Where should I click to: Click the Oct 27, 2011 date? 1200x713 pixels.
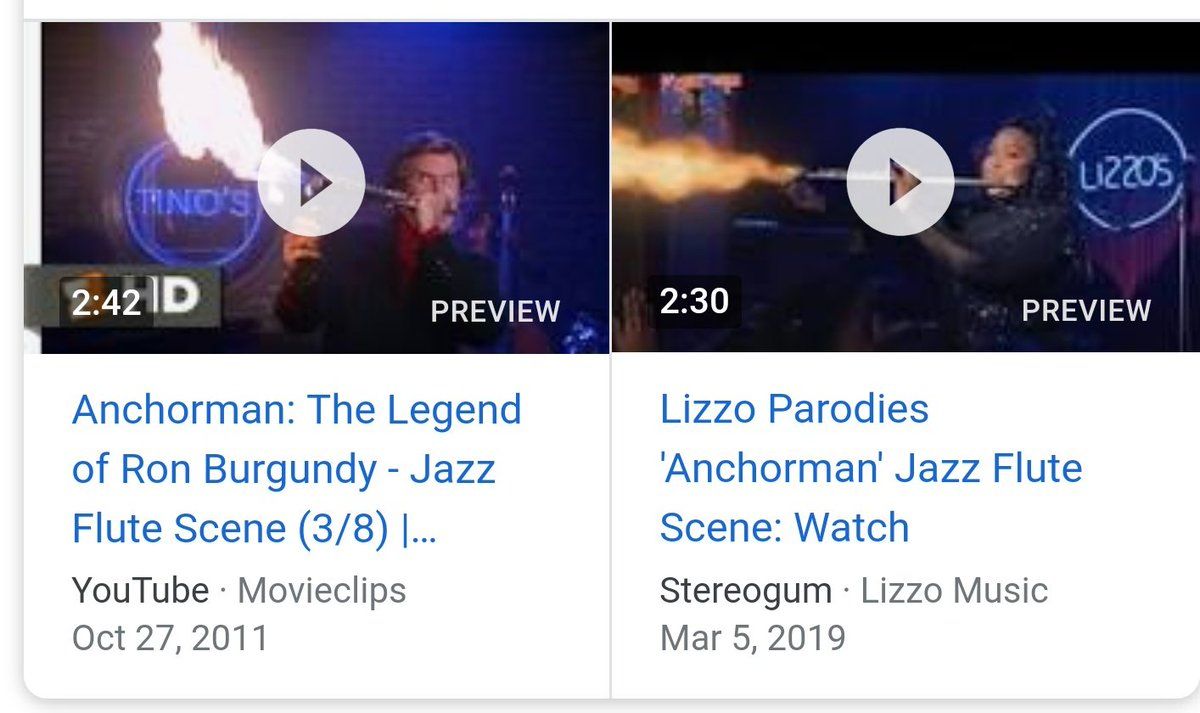[x=170, y=637]
